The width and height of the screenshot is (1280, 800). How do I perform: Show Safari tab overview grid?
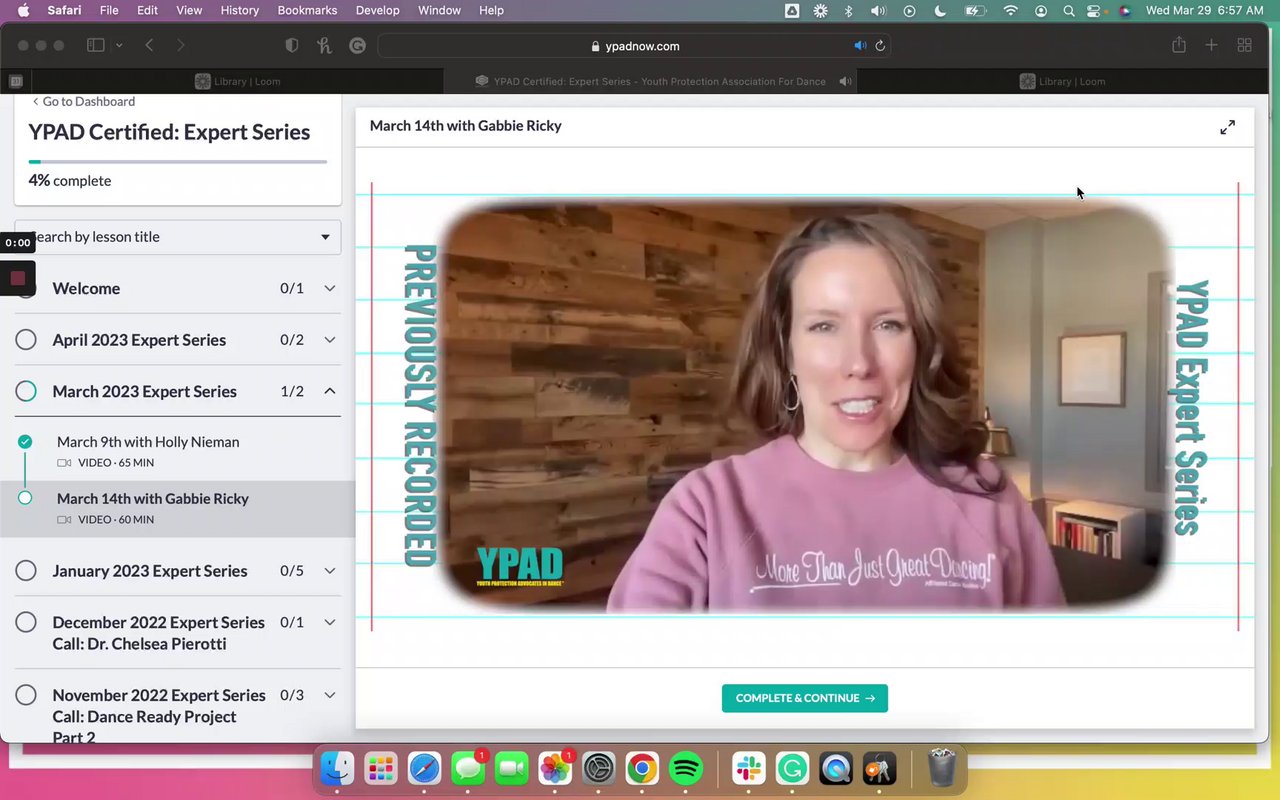point(1244,45)
